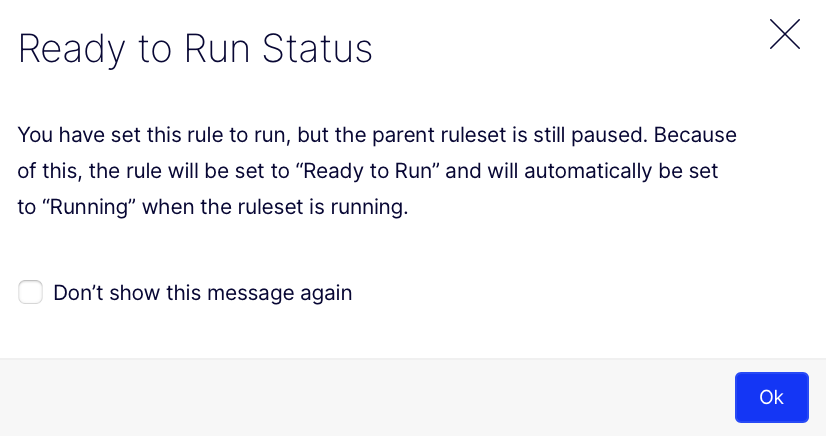826x436 pixels.
Task: Confirm the dialog by clicking Ok
Action: [771, 397]
